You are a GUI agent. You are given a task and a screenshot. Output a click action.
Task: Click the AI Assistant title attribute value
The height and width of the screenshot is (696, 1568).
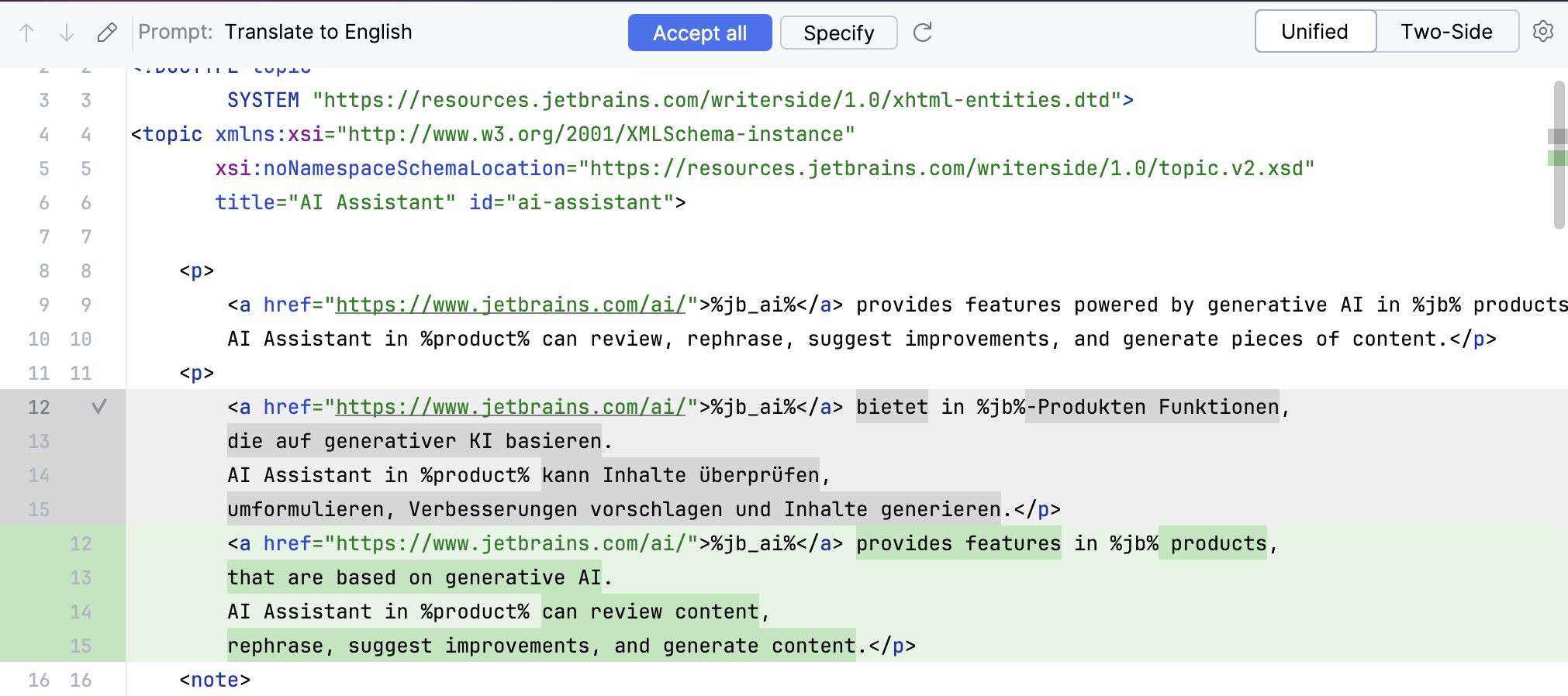[372, 202]
